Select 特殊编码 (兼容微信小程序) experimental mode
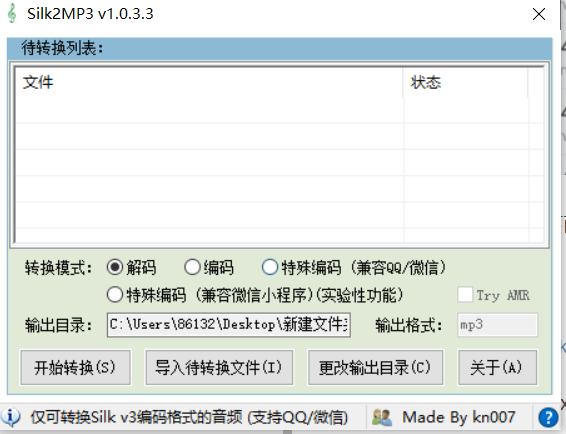Screen dimensions: 566x434 (115, 295)
